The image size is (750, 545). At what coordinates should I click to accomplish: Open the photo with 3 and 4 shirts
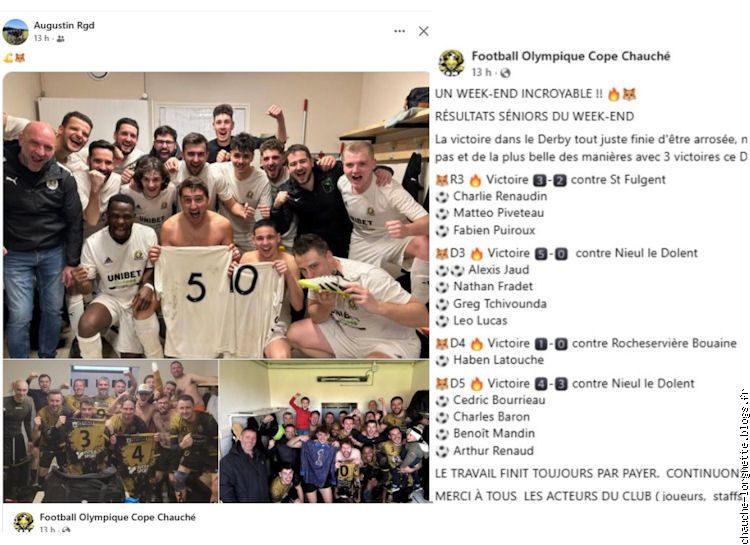(110, 431)
